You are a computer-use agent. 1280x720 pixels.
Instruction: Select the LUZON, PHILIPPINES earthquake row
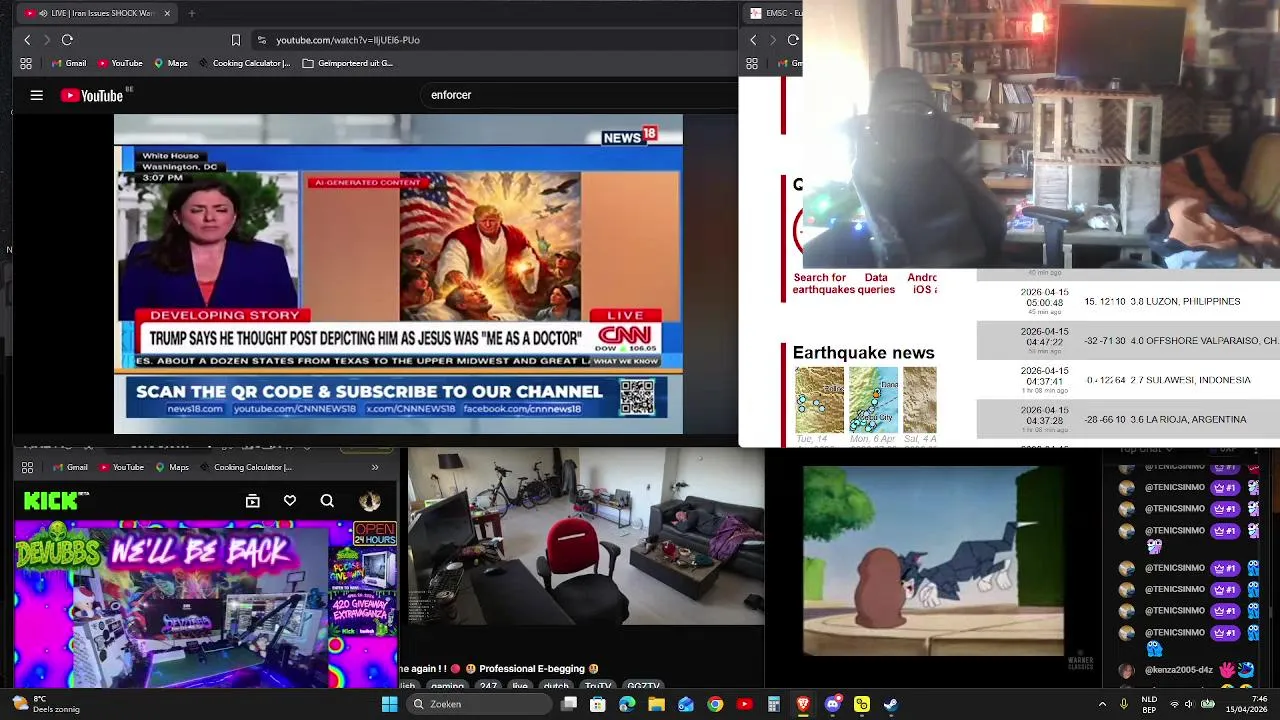pos(1128,301)
